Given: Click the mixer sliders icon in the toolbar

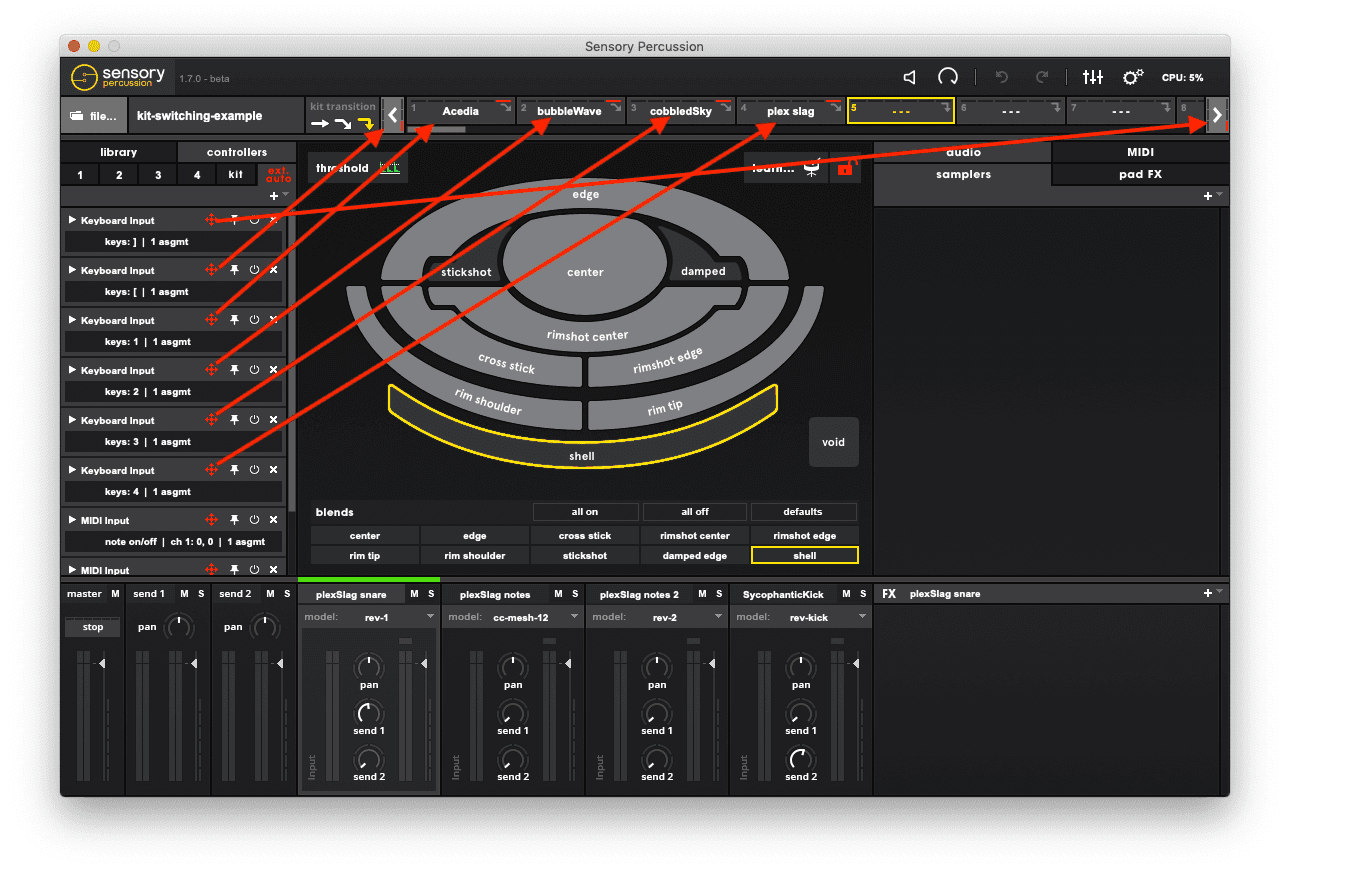Looking at the screenshot, I should point(1093,77).
